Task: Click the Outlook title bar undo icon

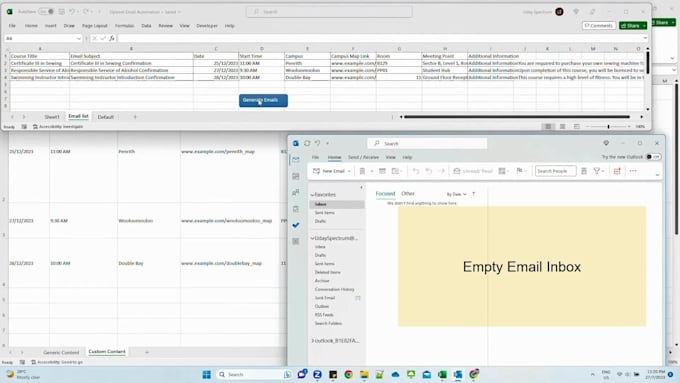Action: (317, 143)
